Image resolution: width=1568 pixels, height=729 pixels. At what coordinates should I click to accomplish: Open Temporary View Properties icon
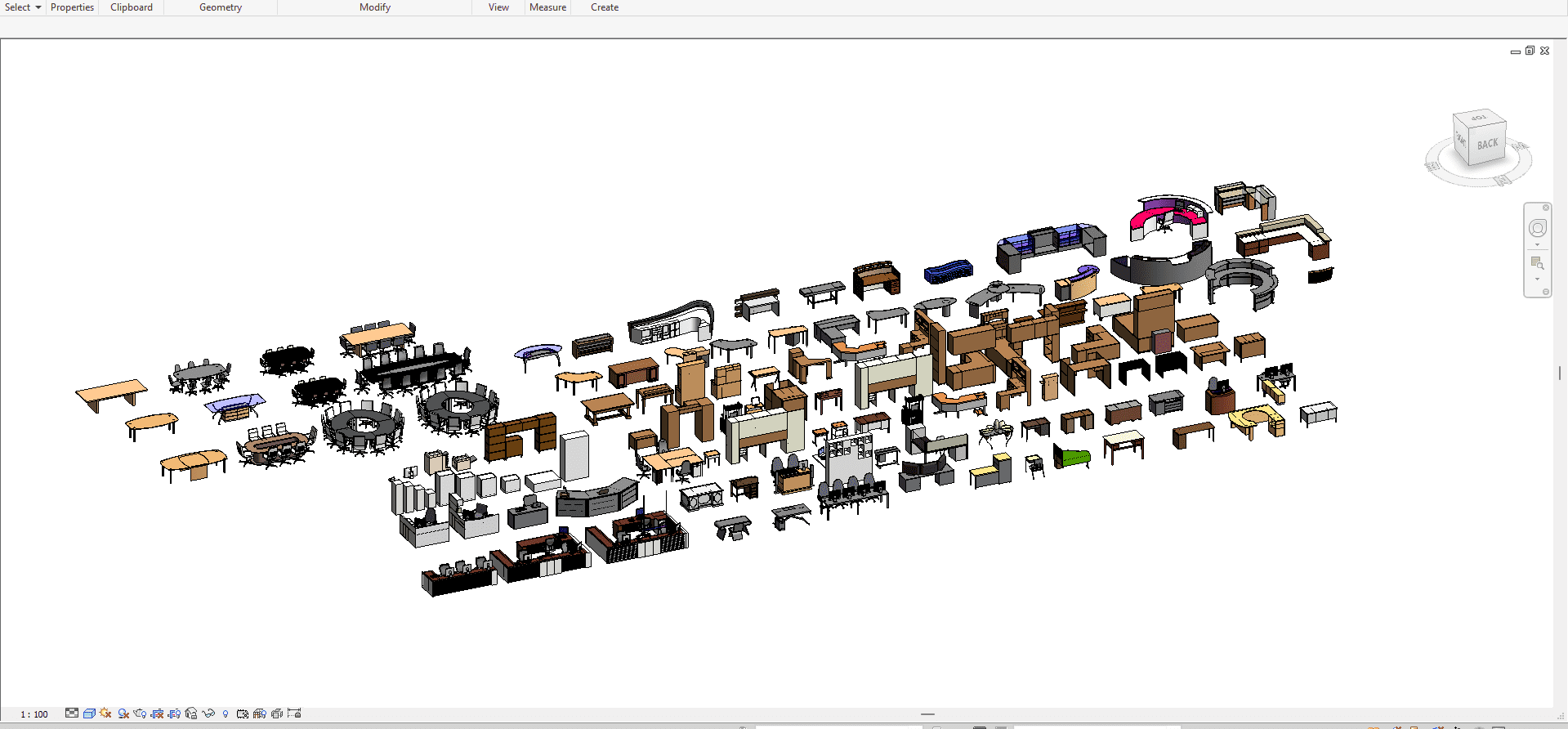243,713
